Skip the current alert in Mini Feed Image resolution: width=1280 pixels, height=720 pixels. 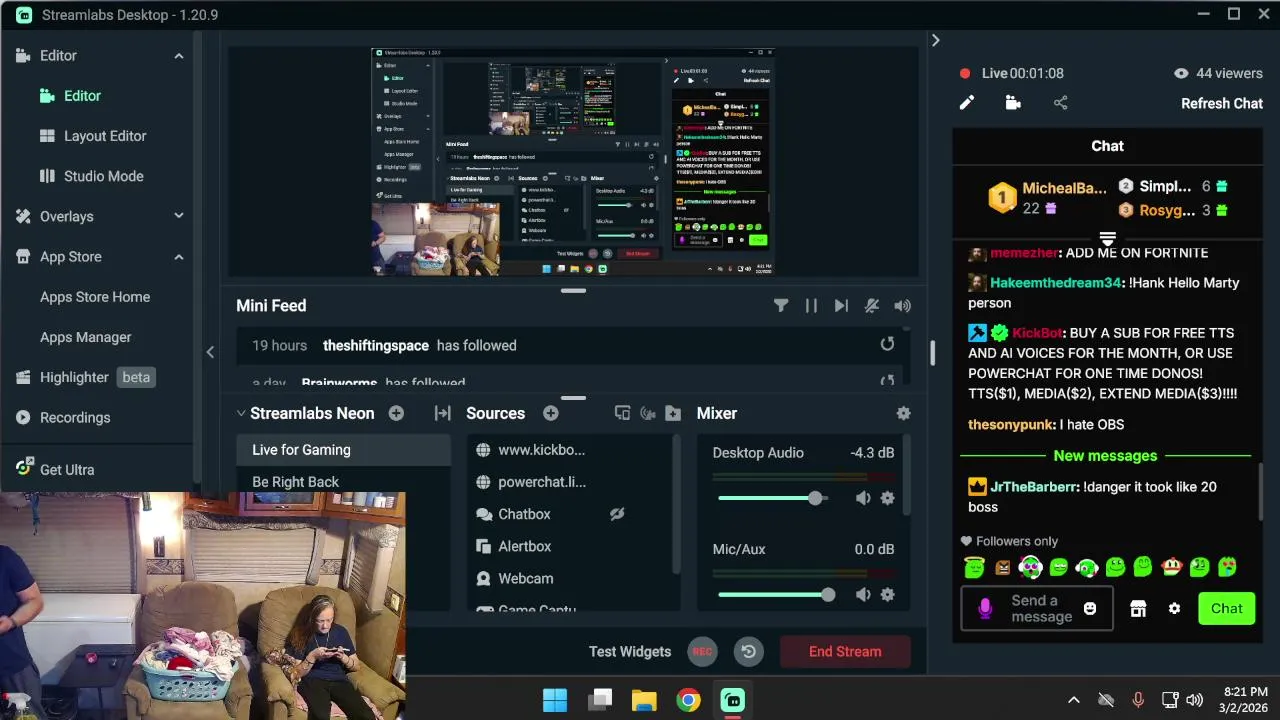[841, 306]
